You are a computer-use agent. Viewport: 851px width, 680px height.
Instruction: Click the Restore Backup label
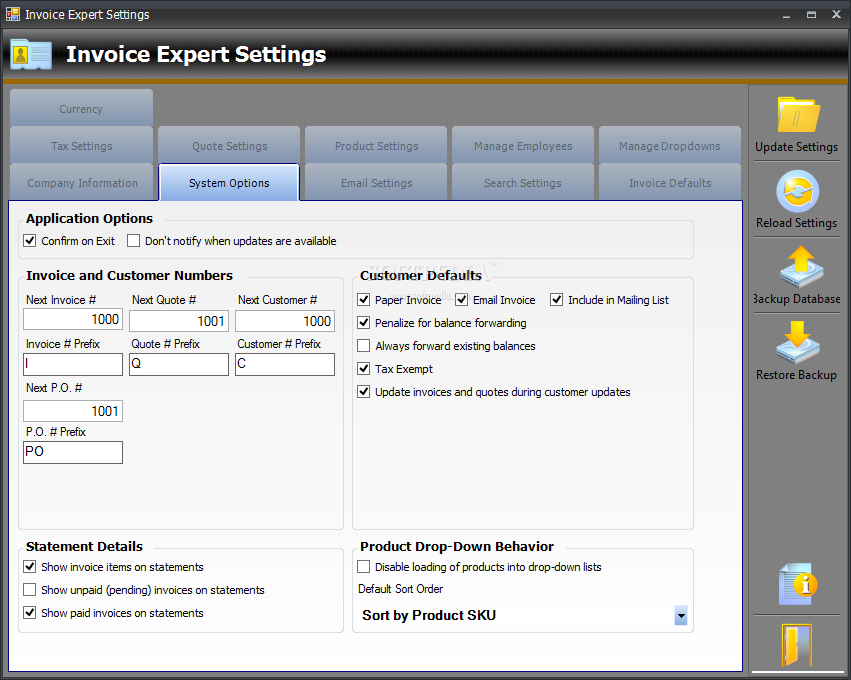[x=796, y=374]
